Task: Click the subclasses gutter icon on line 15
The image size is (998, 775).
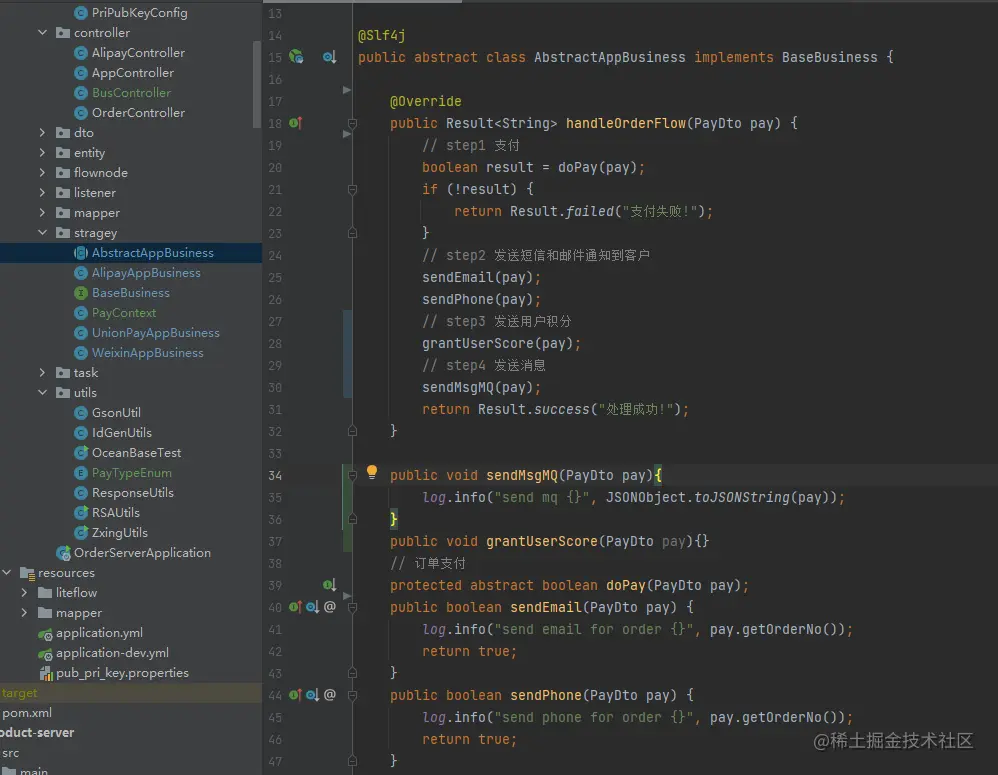Action: pyautogui.click(x=329, y=58)
